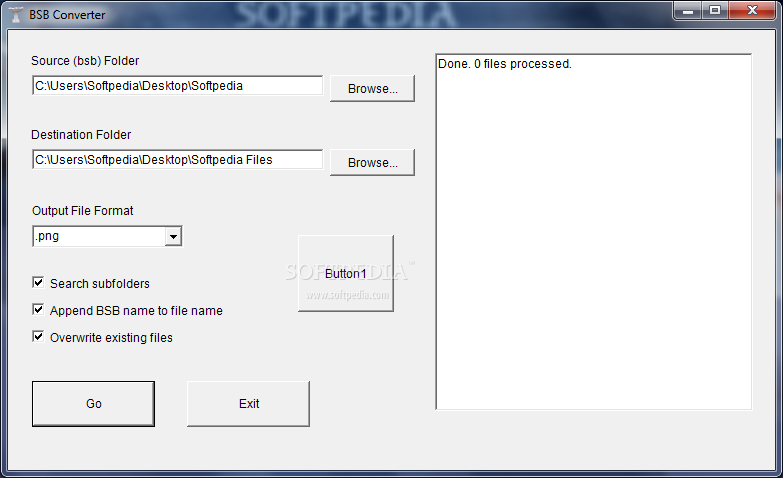Click the Button1 button
This screenshot has height=478, width=783.
click(346, 273)
